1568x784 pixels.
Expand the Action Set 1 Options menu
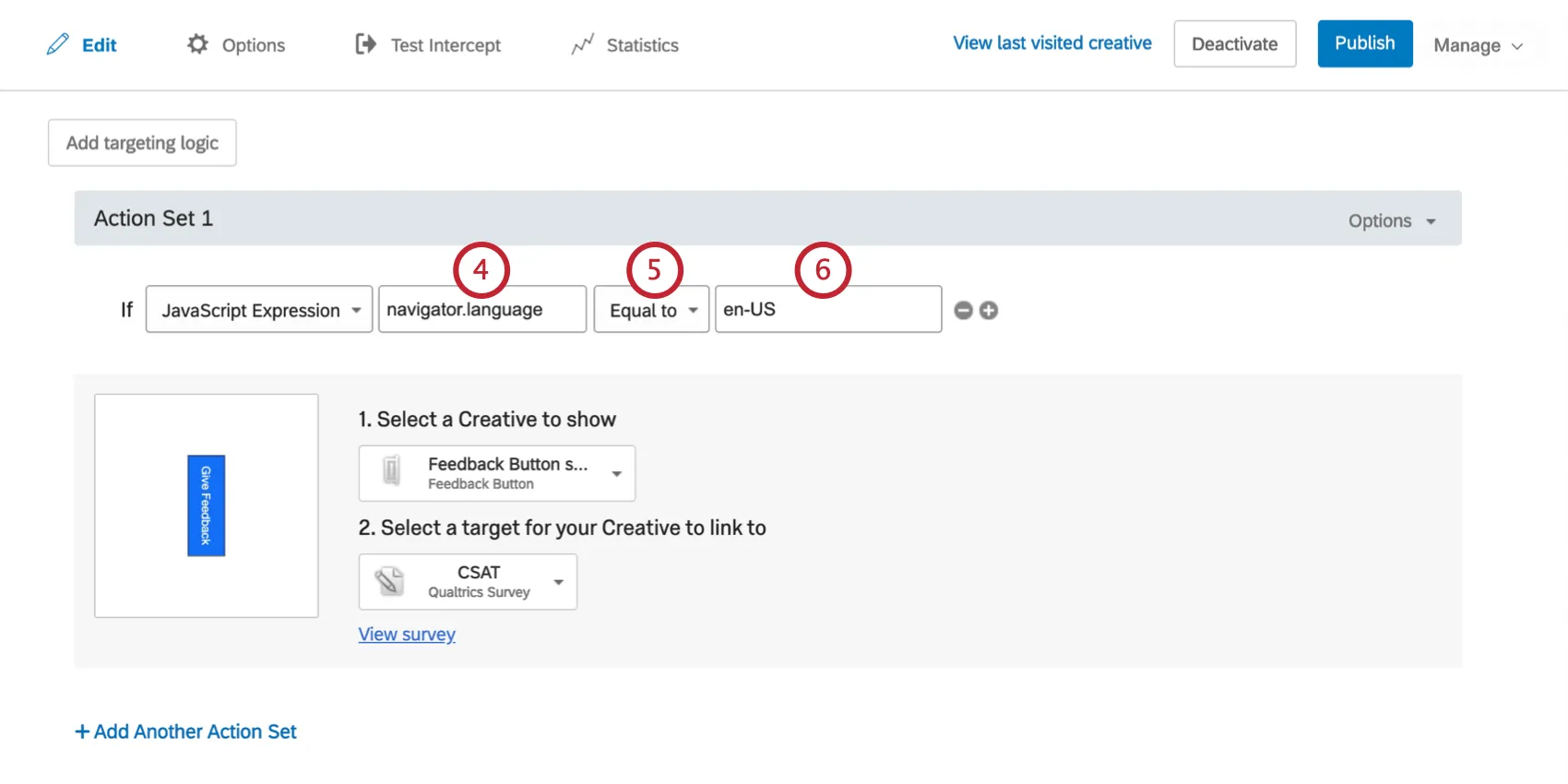(x=1392, y=221)
